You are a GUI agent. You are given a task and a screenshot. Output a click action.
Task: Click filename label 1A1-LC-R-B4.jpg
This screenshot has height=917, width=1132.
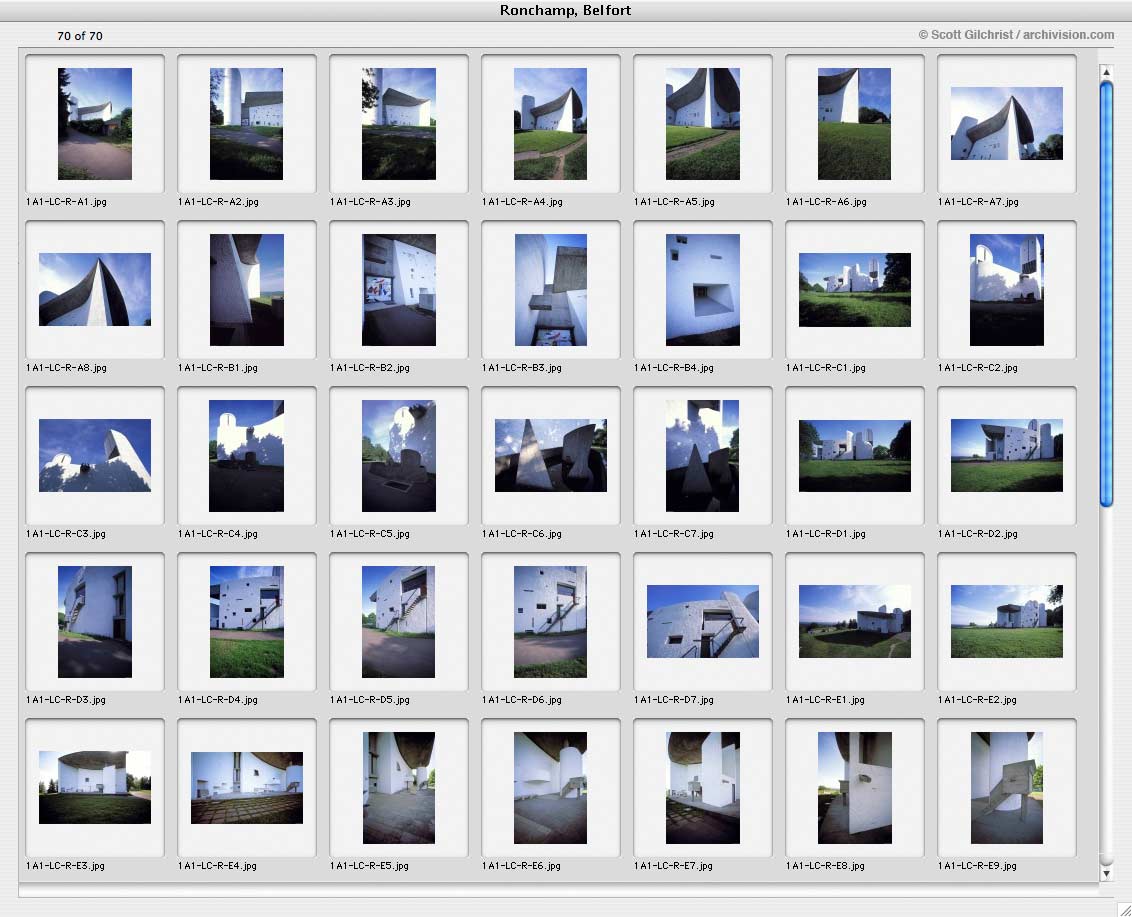click(x=674, y=368)
